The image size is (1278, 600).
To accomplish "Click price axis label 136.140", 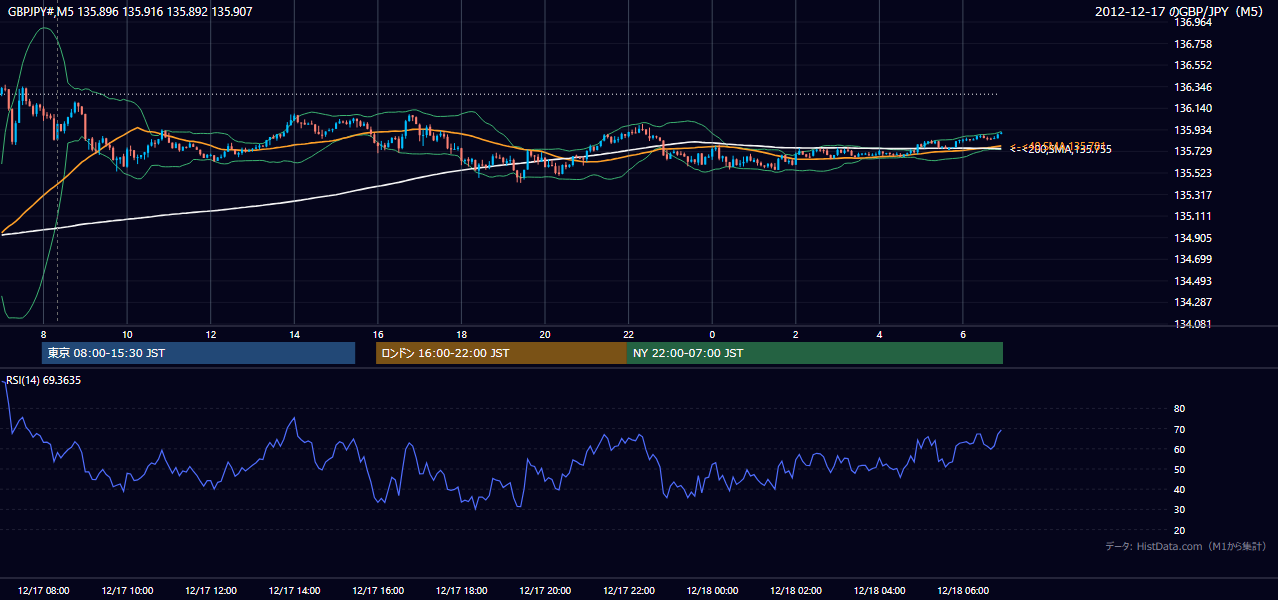I will pos(1192,108).
